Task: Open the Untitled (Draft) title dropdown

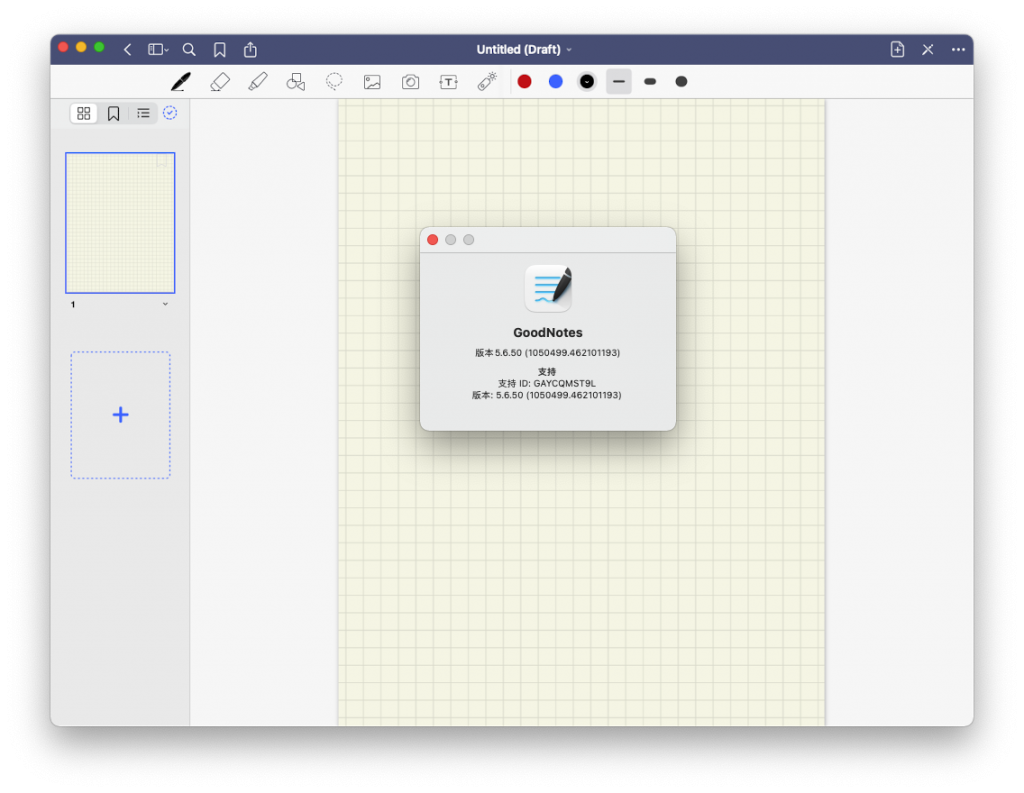Action: 524,50
